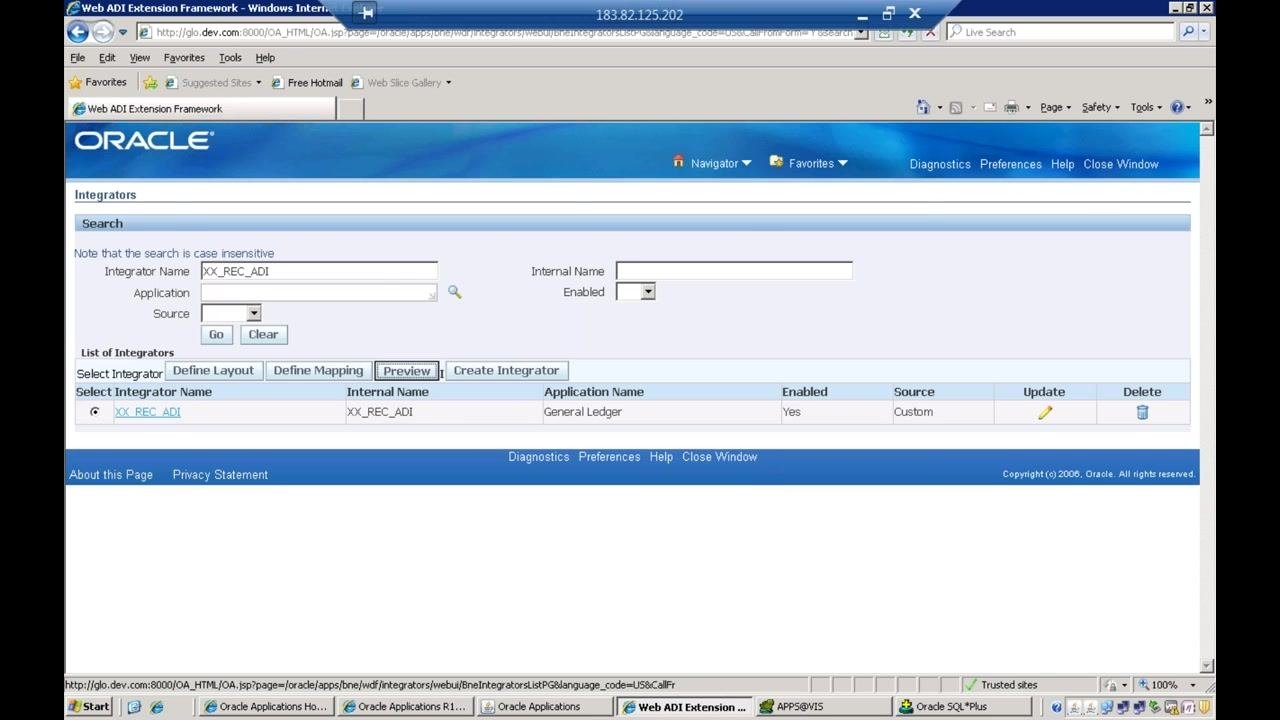The image size is (1280, 720).
Task: Open the Edit menu
Action: coord(107,58)
